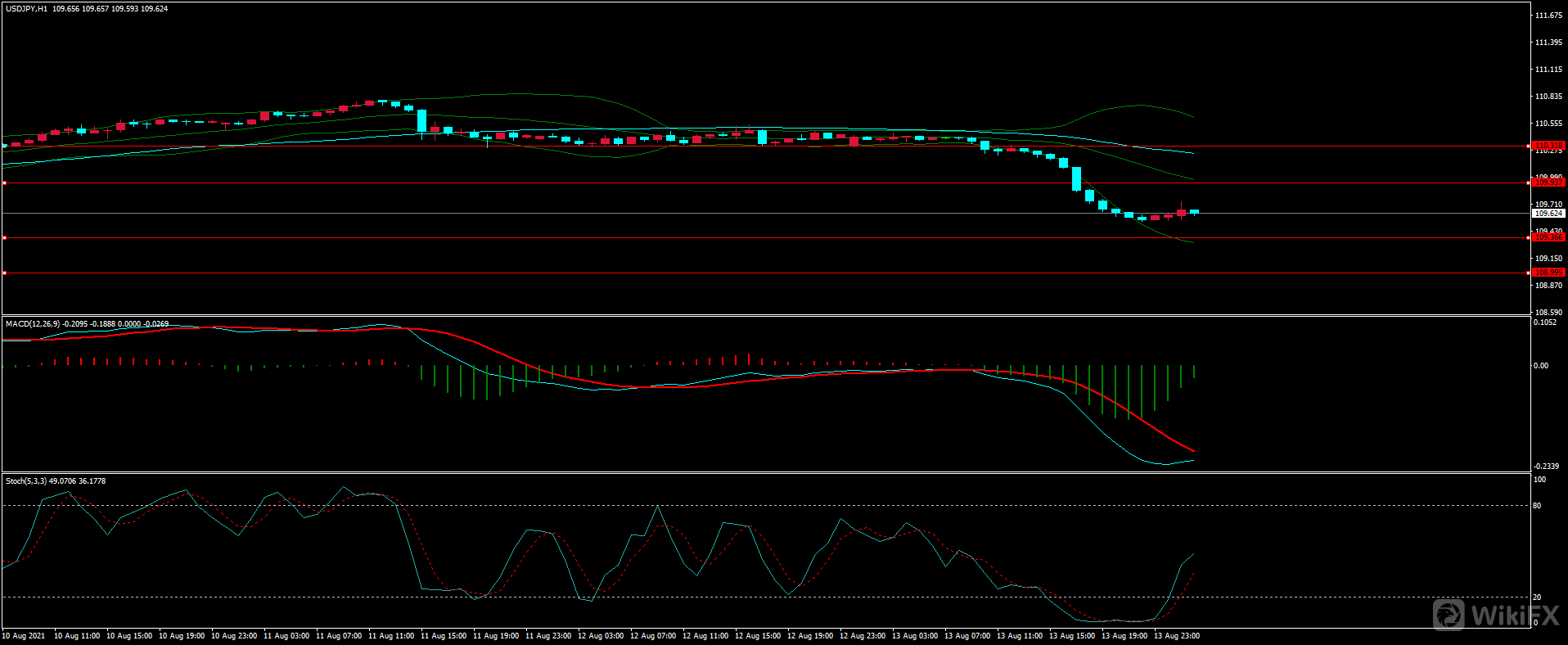This screenshot has width=1568, height=645.
Task: Click the 108.995 red price label
Action: pos(1548,273)
